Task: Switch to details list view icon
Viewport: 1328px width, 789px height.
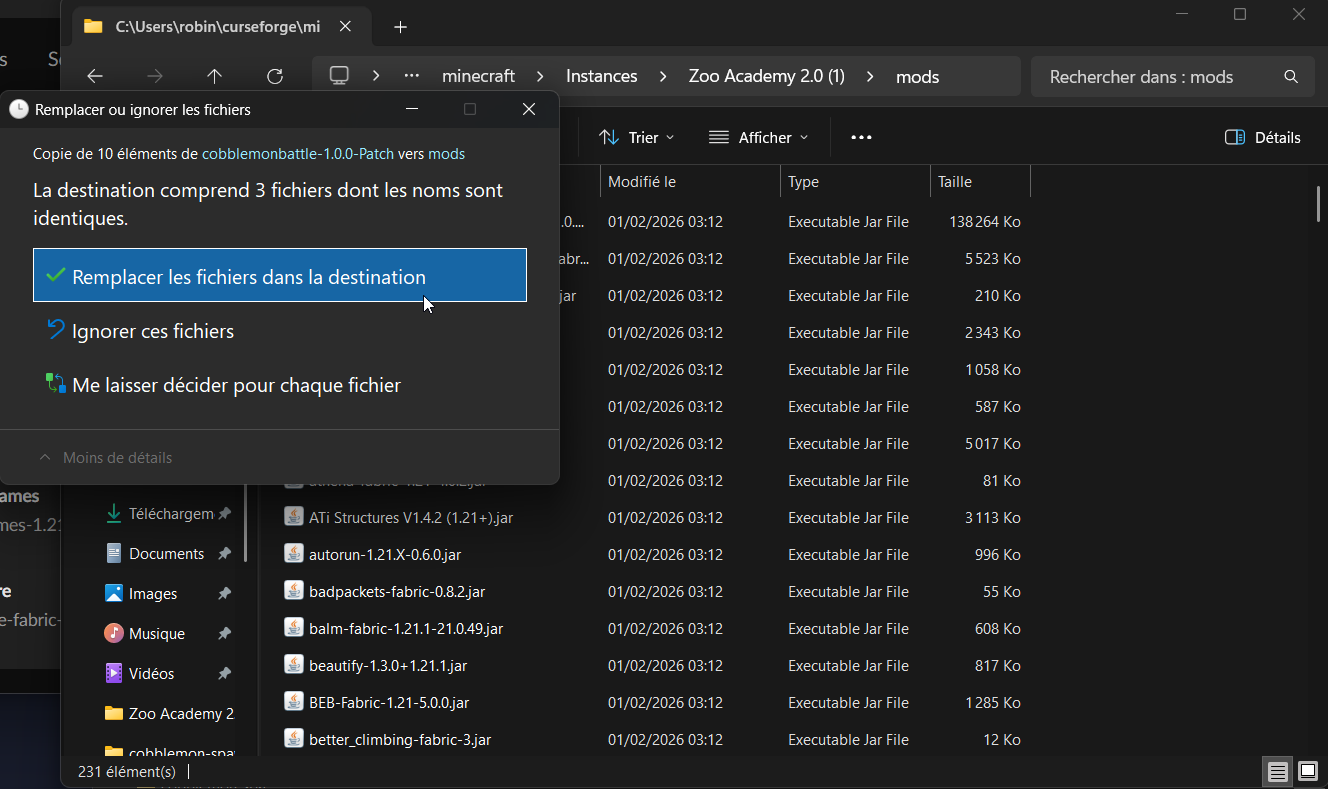Action: (x=1277, y=771)
